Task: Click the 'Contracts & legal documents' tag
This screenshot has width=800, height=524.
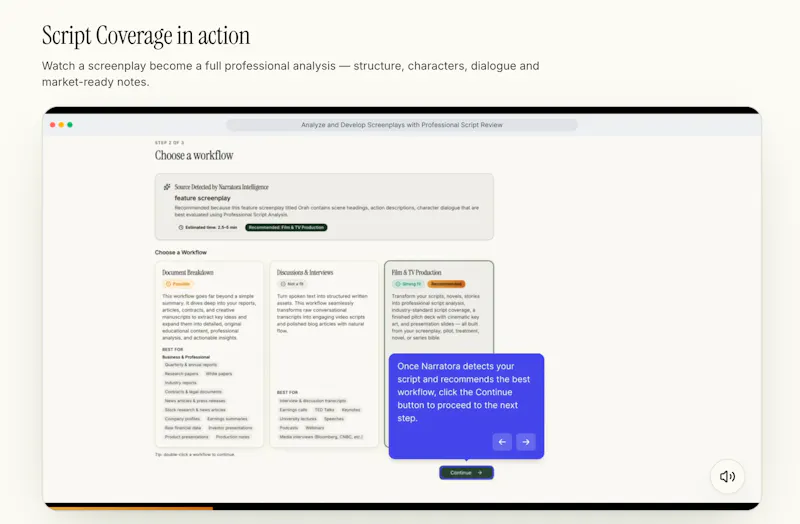Action: 193,392
